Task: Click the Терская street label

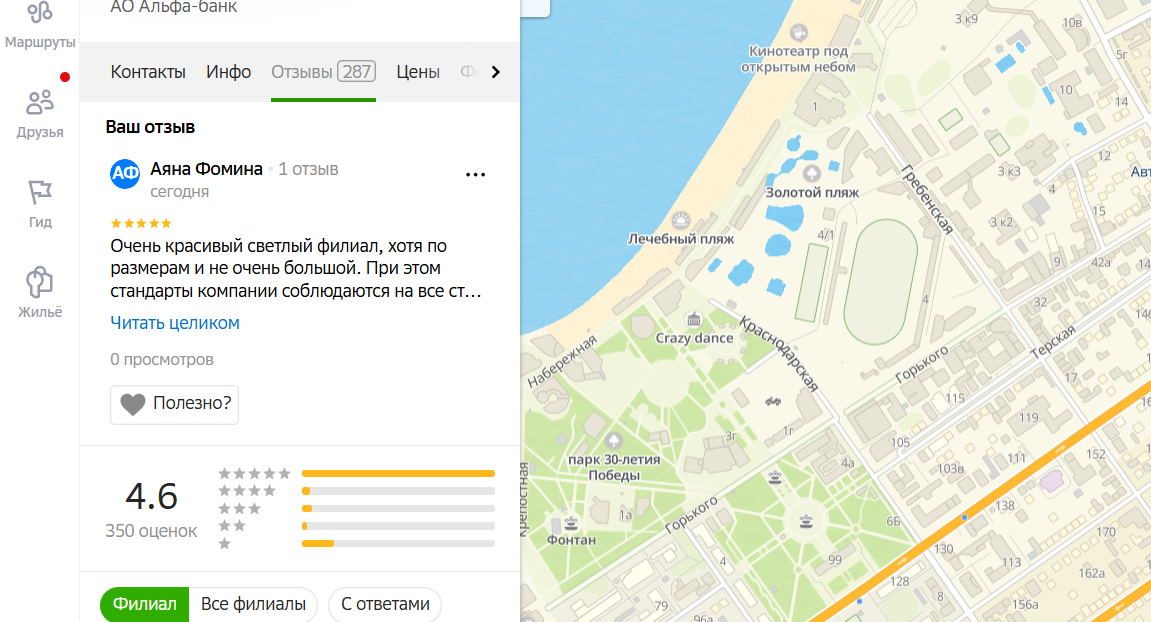Action: pos(1053,341)
